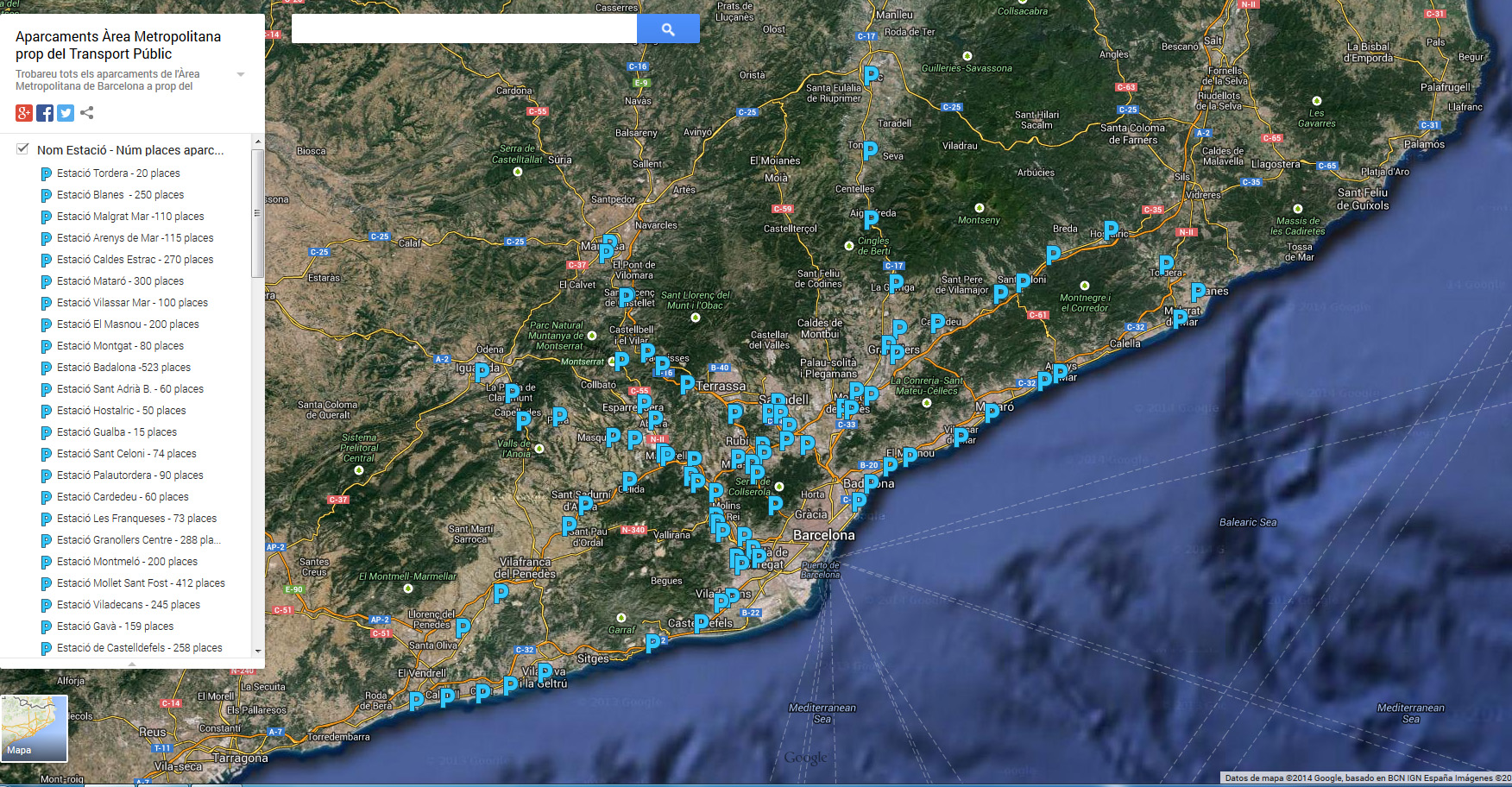Expand the map description dropdown arrow

coord(241,74)
